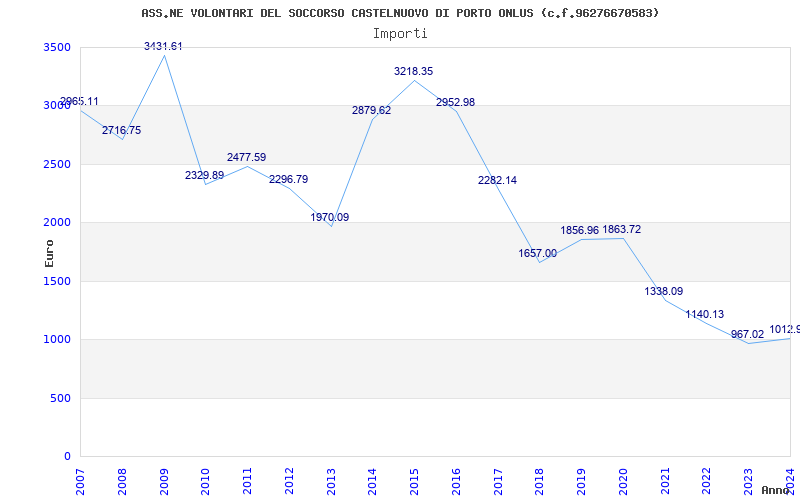Click the 2009 x-axis year label
800x500 pixels.
[x=164, y=481]
